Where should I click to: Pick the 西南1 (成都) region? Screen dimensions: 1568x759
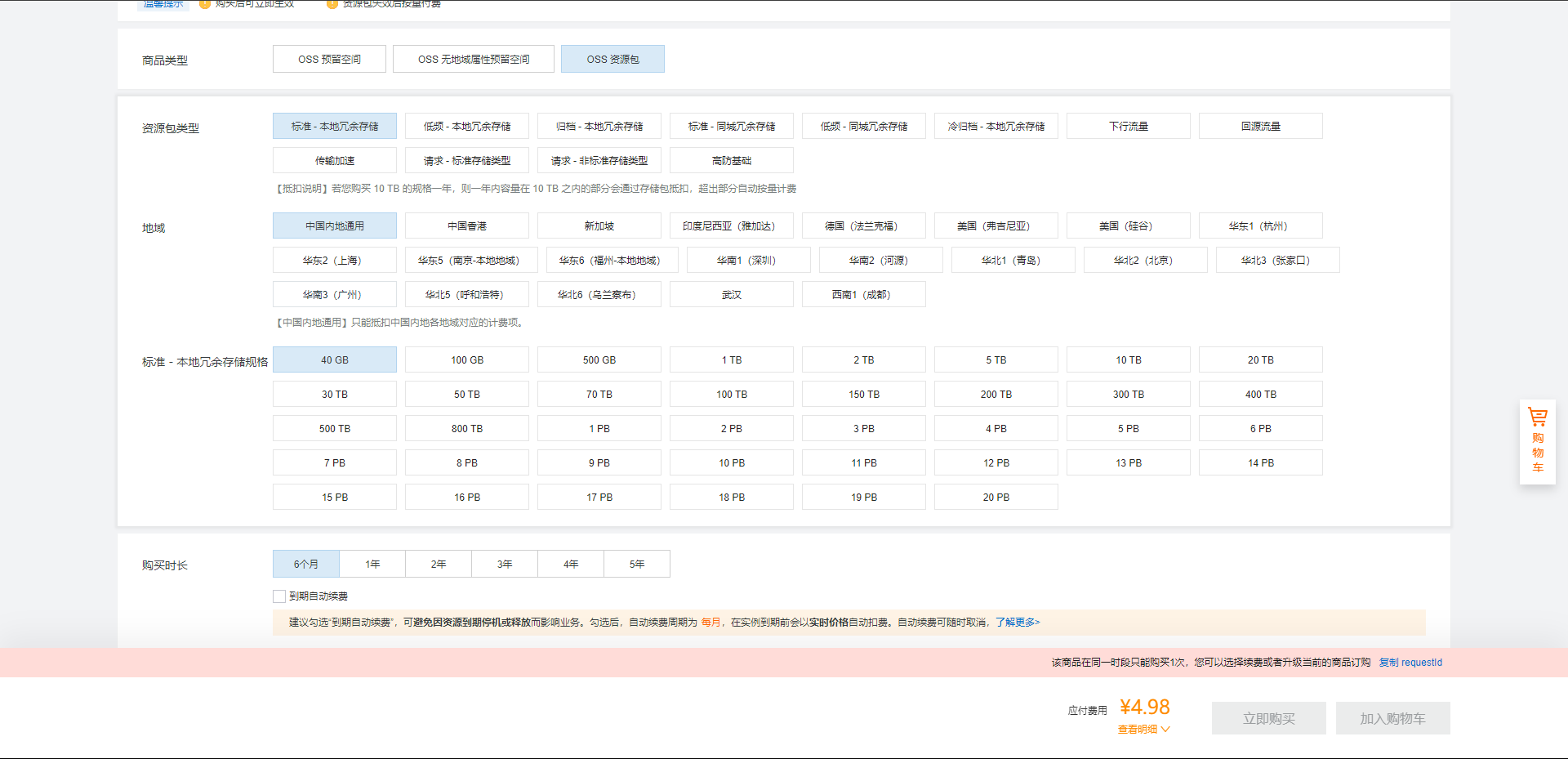click(864, 294)
